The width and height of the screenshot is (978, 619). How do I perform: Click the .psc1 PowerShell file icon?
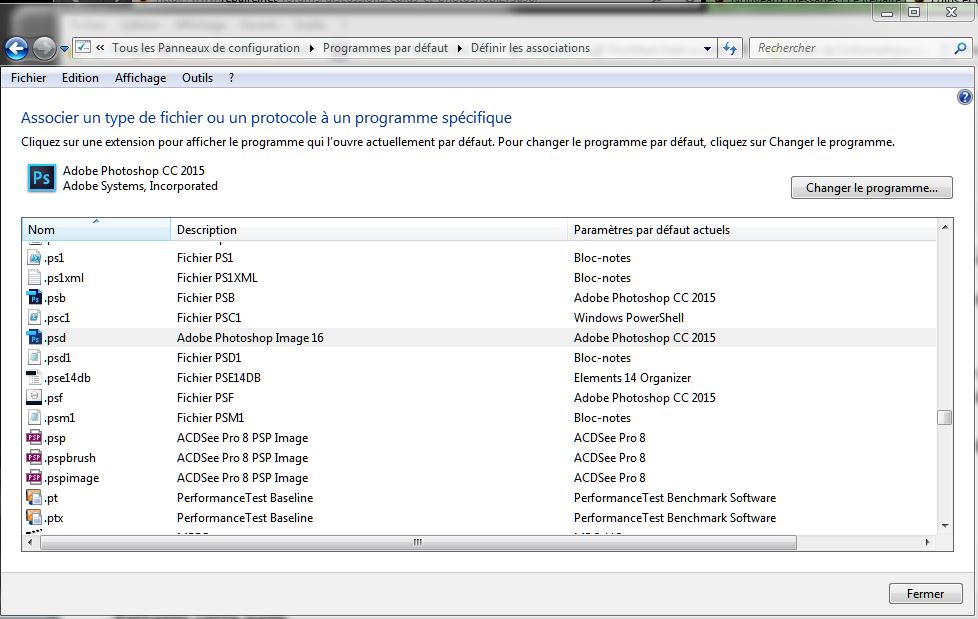click(x=34, y=317)
